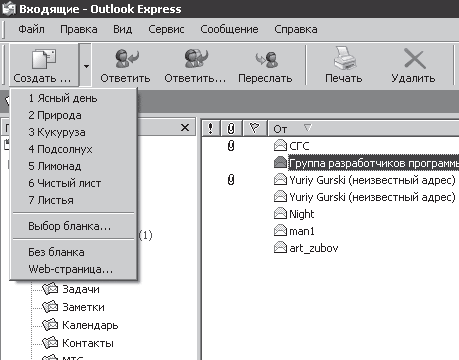Image resolution: width=459 pixels, height=360 pixels.
Task: Click the Ответить всем reply-all icon
Action: click(196, 58)
